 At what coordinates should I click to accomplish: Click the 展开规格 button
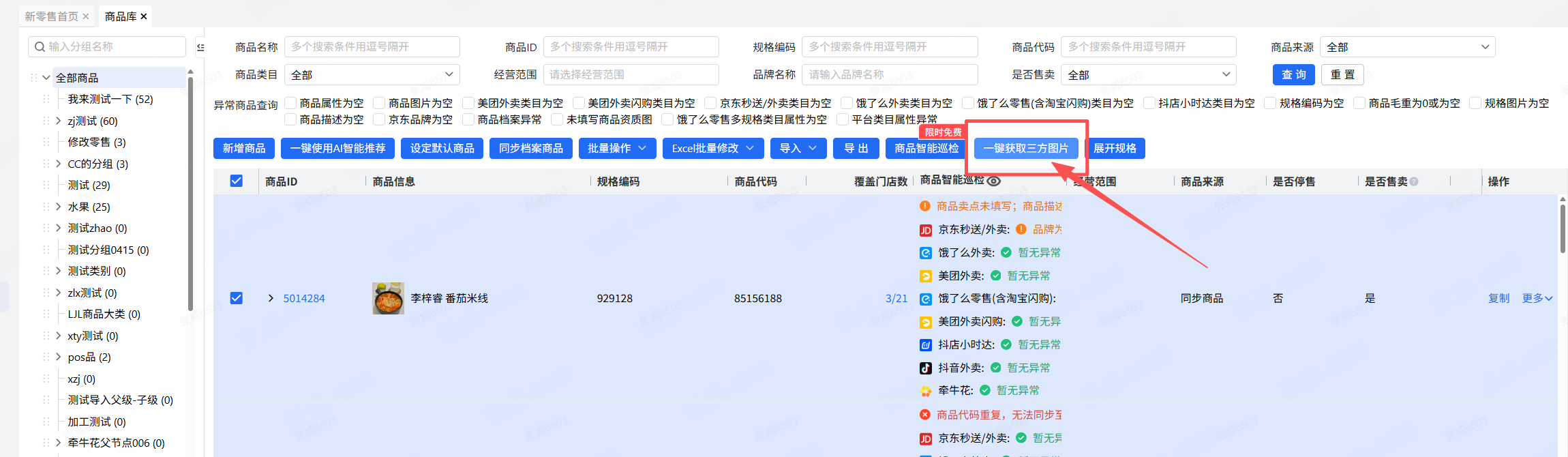[x=1115, y=148]
